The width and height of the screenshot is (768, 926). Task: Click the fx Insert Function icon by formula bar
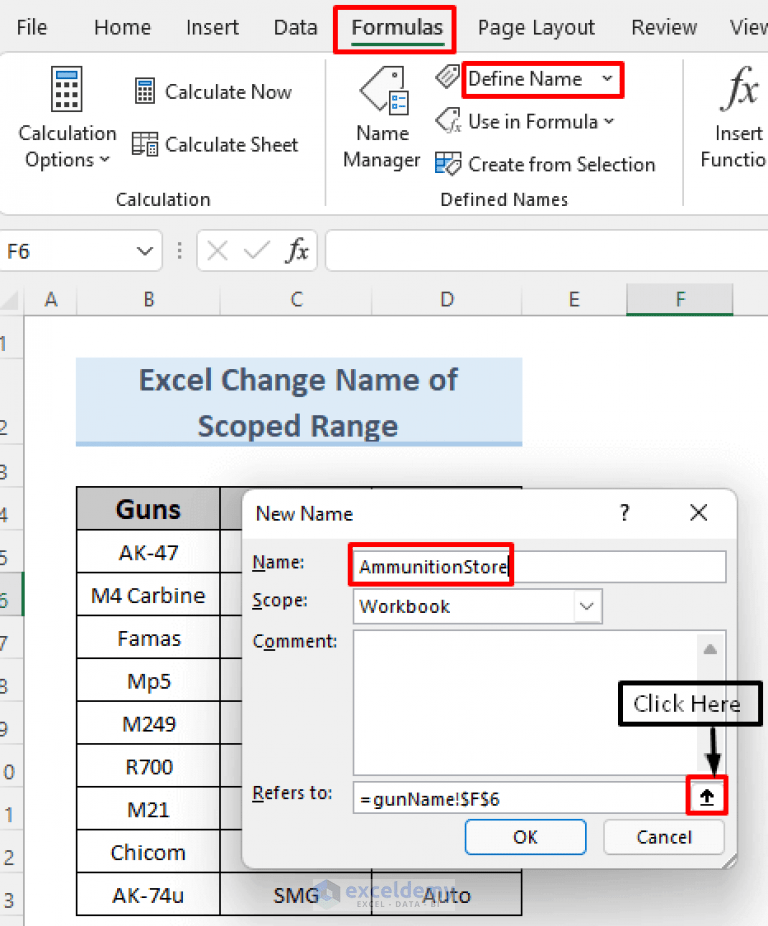click(x=297, y=251)
